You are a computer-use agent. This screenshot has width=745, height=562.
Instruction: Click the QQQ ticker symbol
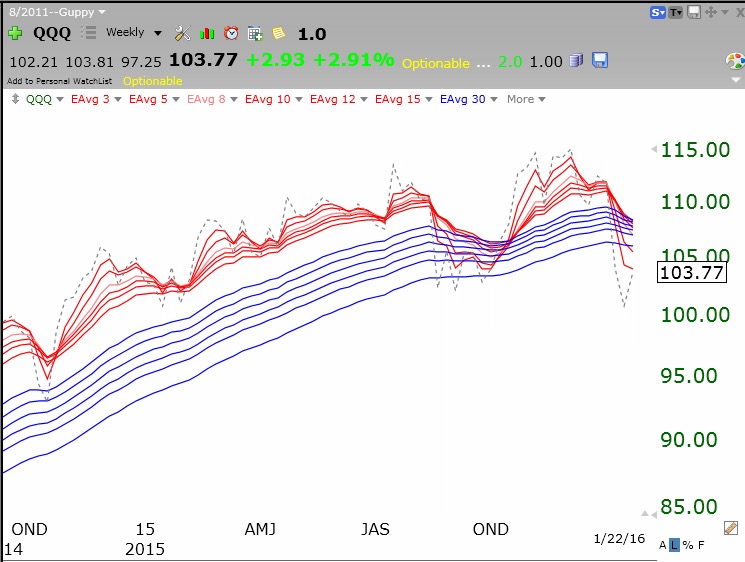pyautogui.click(x=52, y=33)
